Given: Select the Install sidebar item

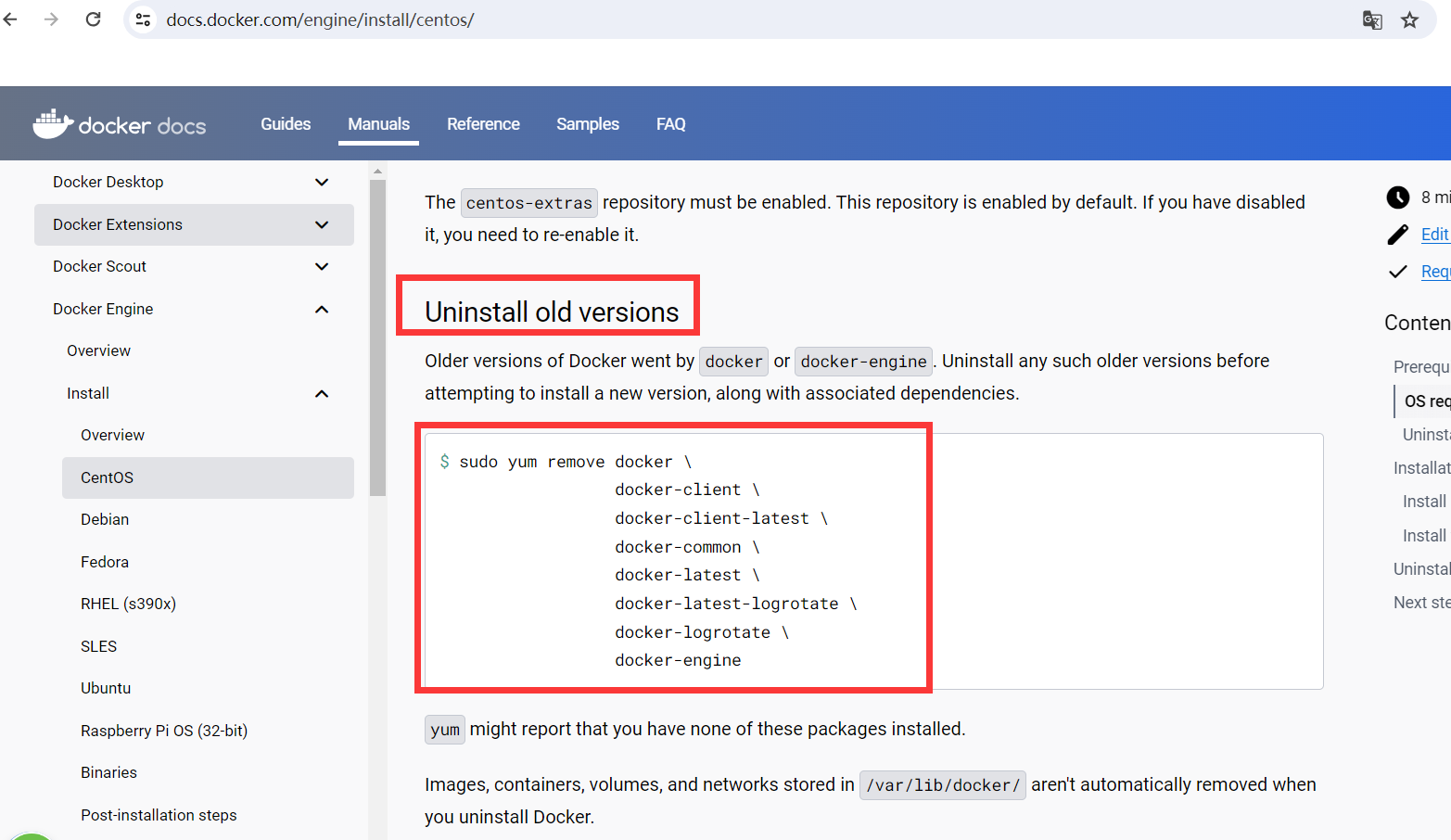Looking at the screenshot, I should tap(88, 393).
